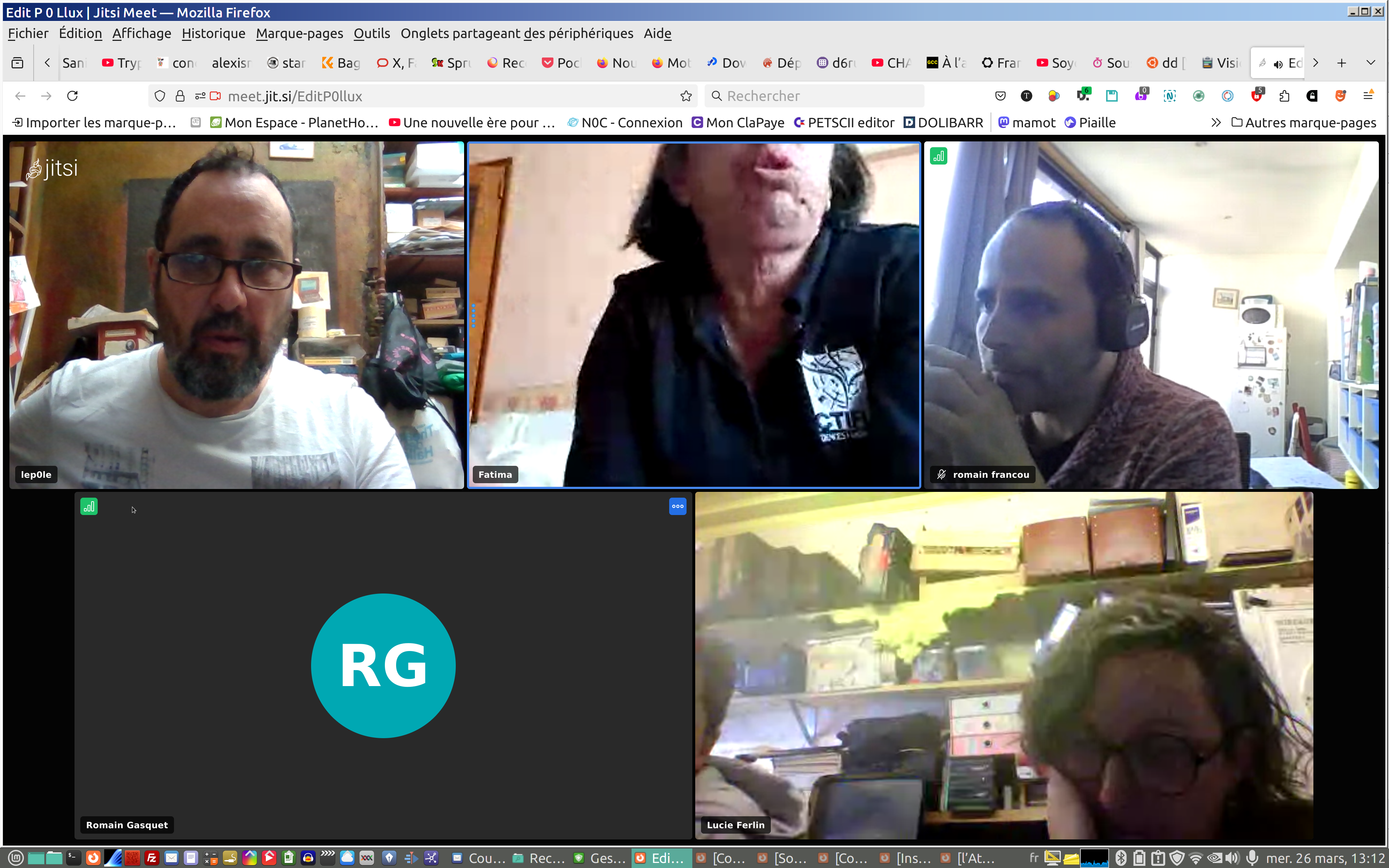Click romain francou's connection quality indicator
Viewport: 1389px width, 868px height.
(938, 156)
